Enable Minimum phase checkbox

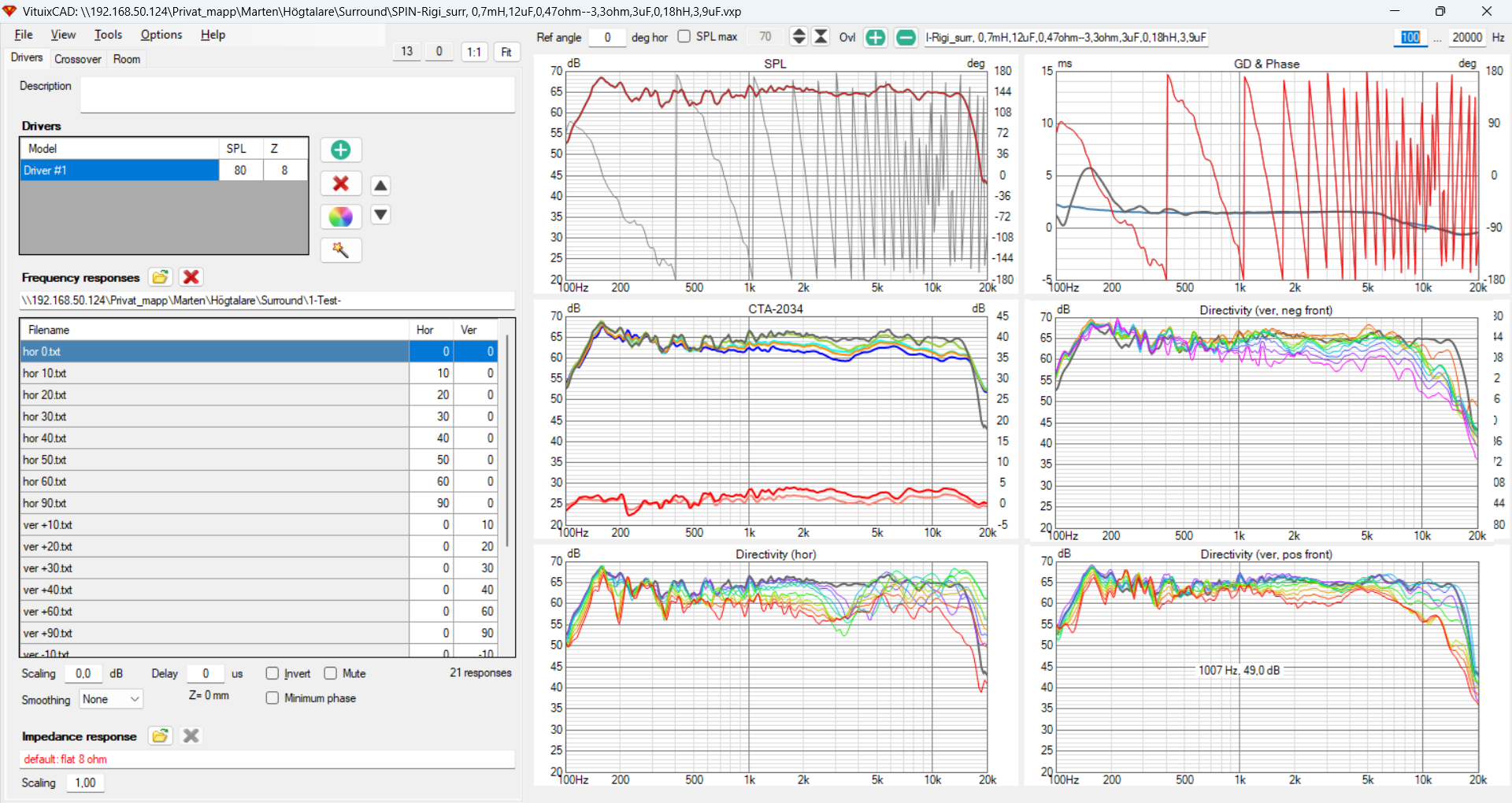click(272, 698)
